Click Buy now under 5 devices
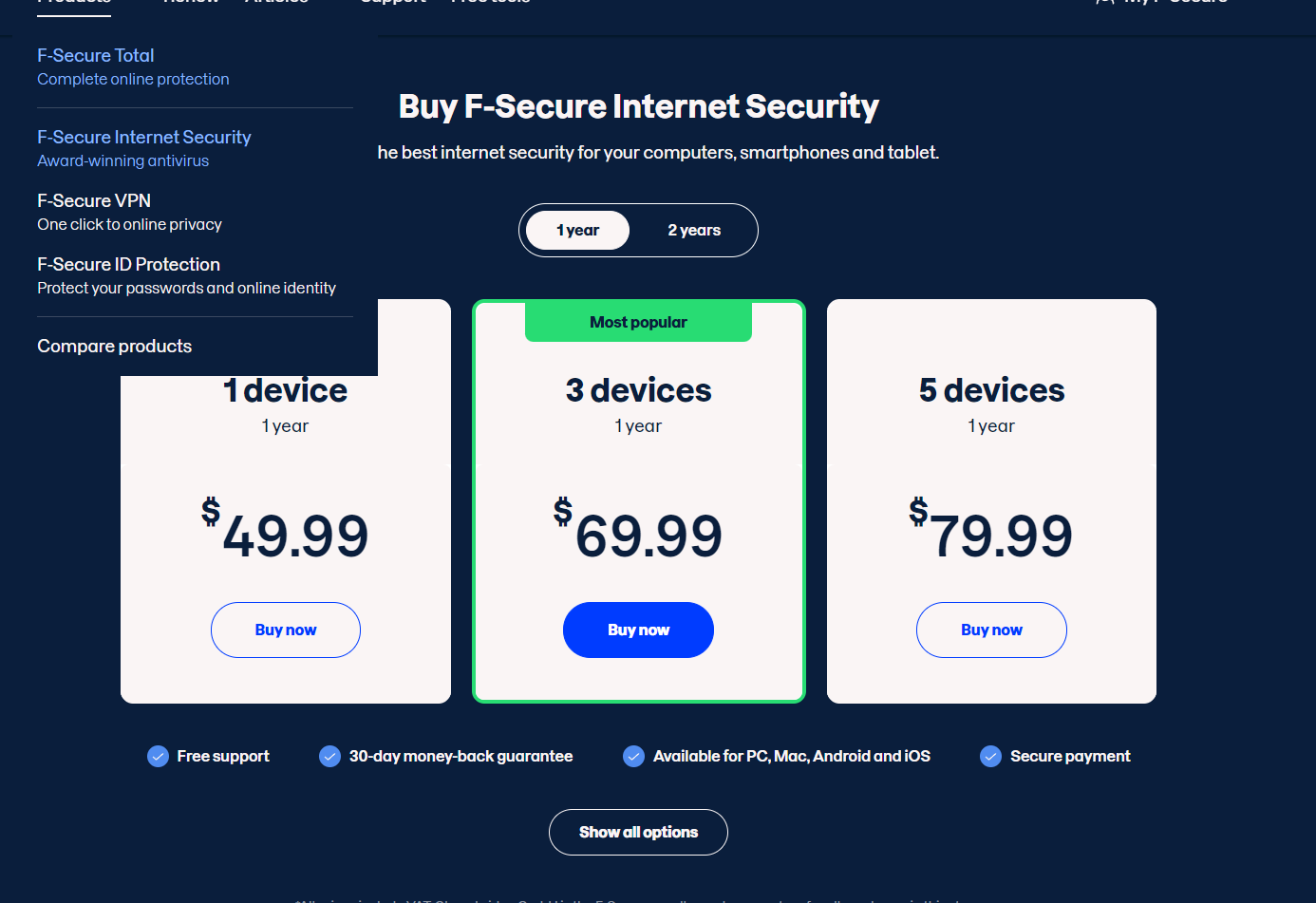The height and width of the screenshot is (903, 1316). [x=991, y=630]
